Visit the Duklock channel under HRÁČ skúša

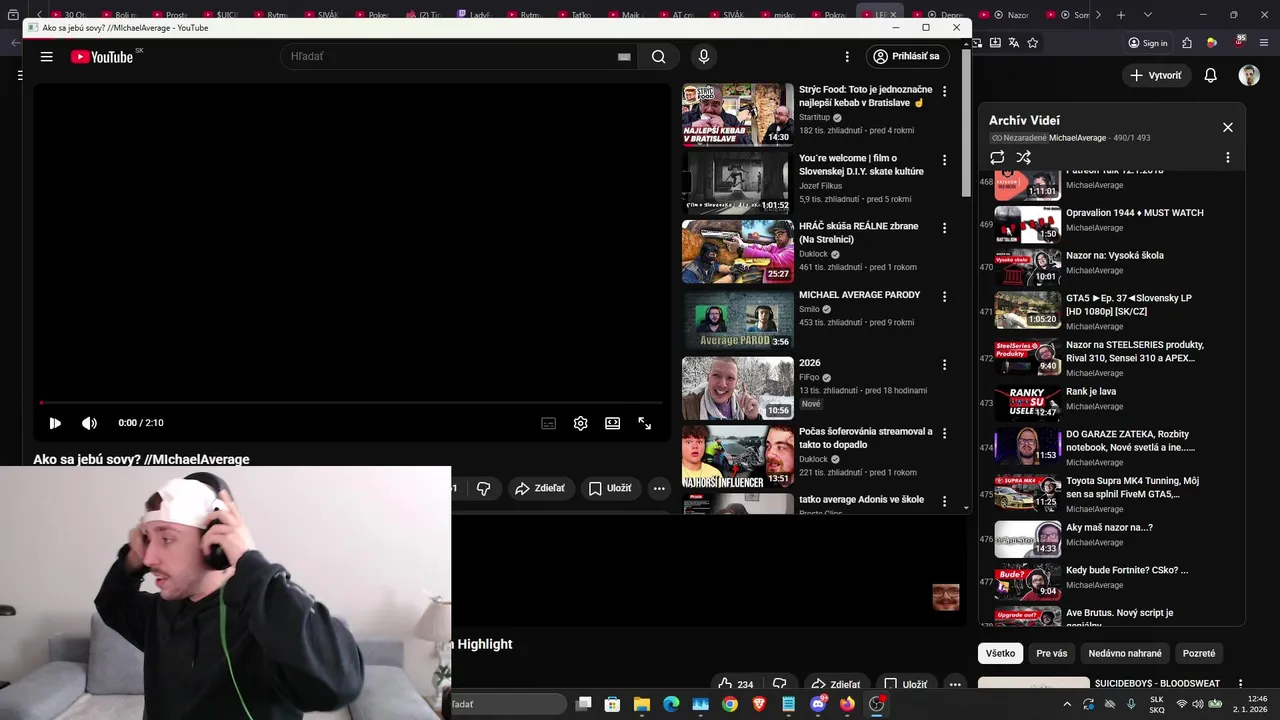click(813, 254)
